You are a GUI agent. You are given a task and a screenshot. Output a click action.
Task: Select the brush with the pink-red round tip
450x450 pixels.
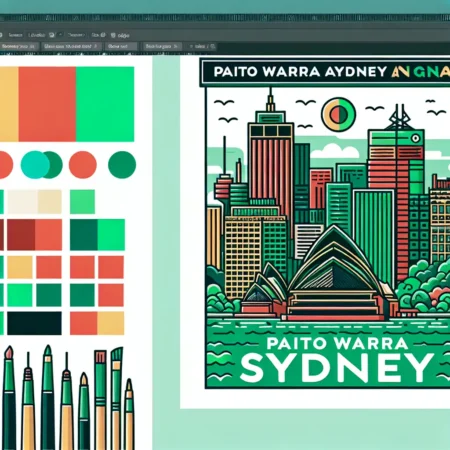click(9, 398)
